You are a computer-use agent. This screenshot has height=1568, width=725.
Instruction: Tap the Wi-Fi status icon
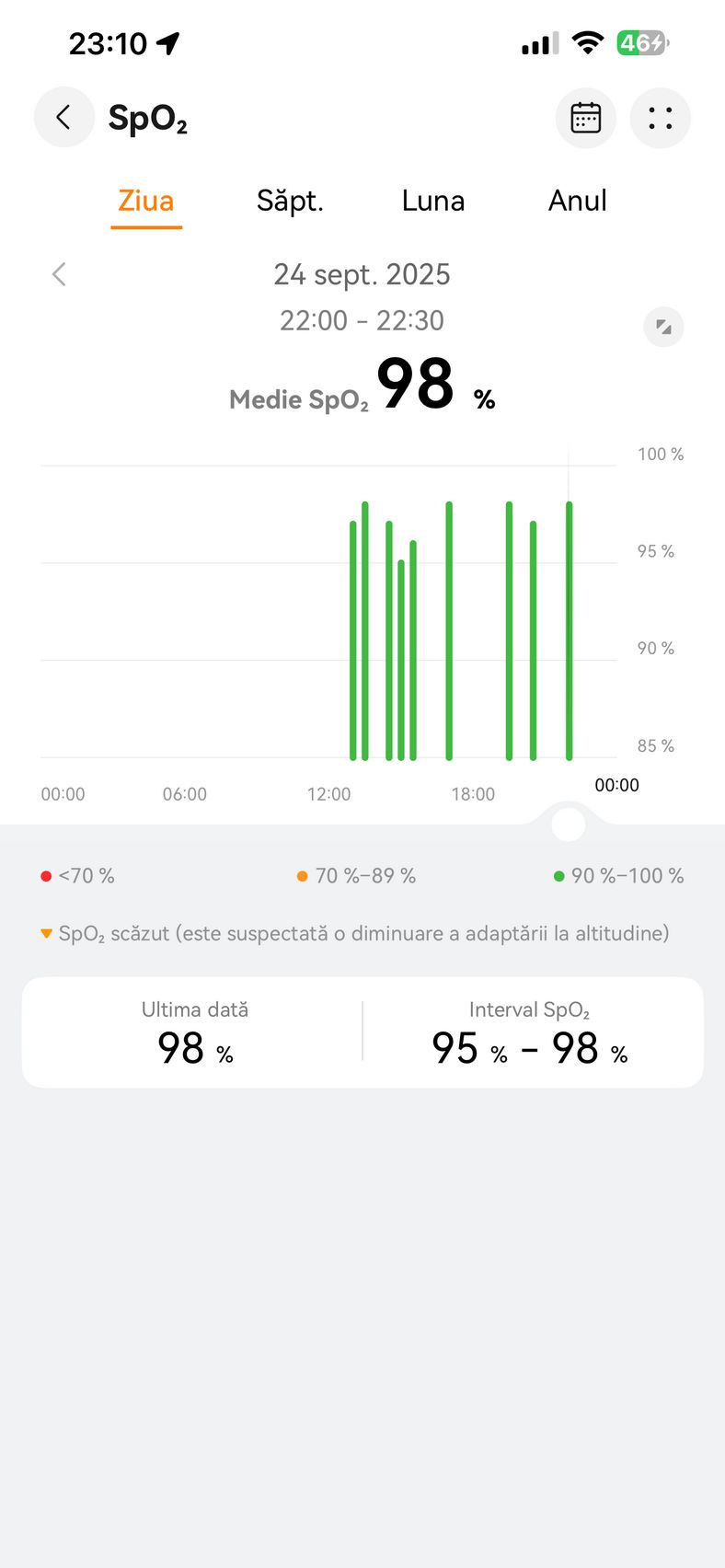click(x=587, y=43)
